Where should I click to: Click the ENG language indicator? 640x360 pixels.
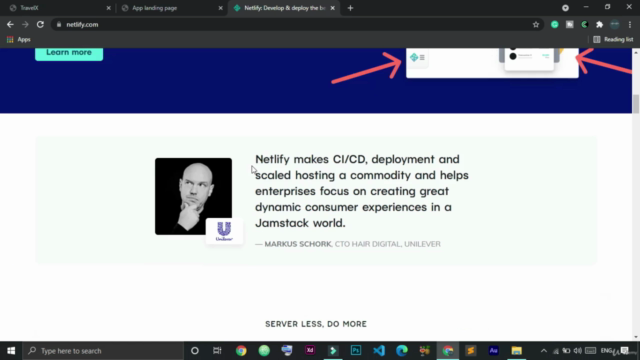pyautogui.click(x=607, y=351)
